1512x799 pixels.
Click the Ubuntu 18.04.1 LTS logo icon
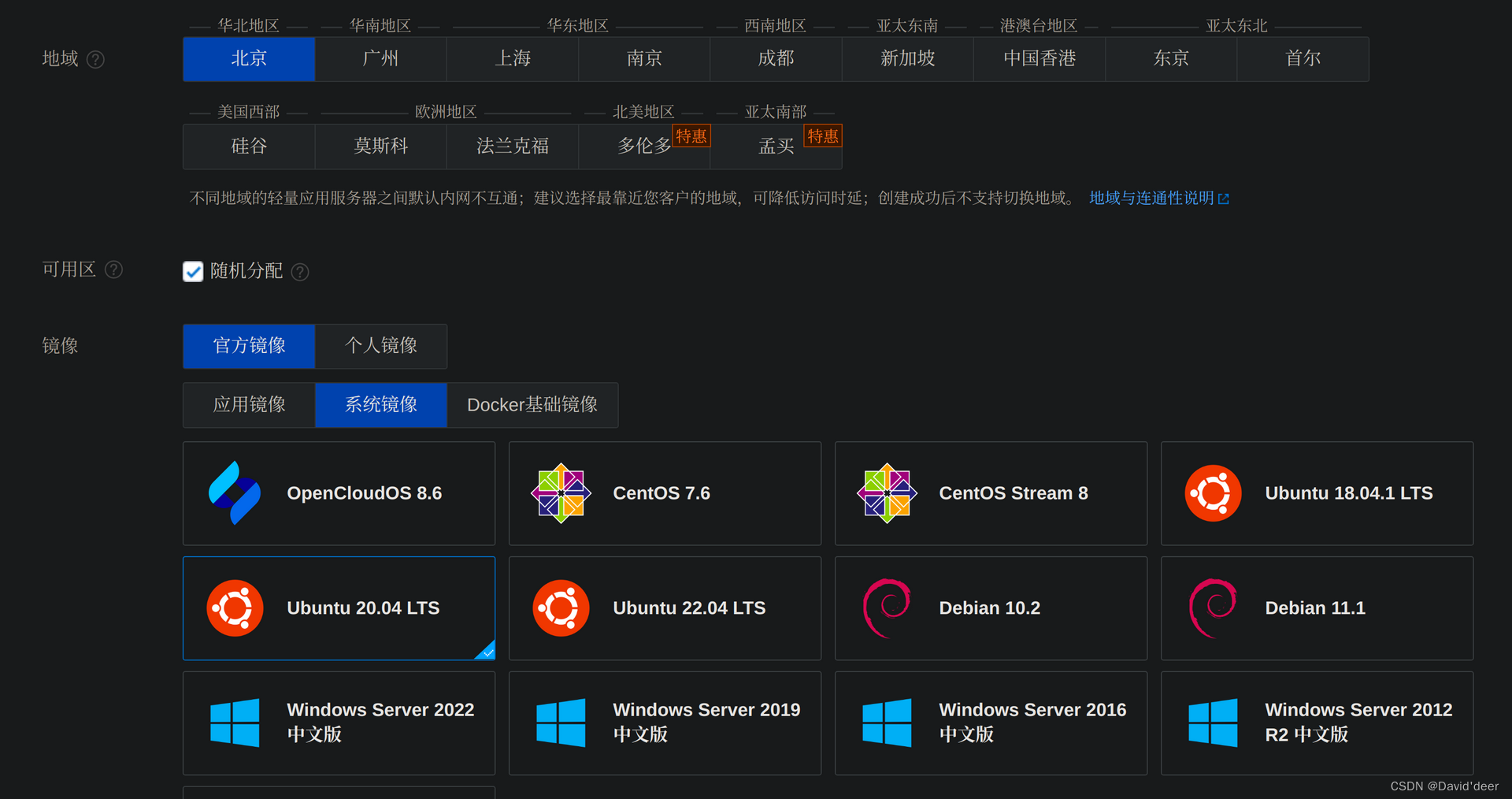point(1213,493)
